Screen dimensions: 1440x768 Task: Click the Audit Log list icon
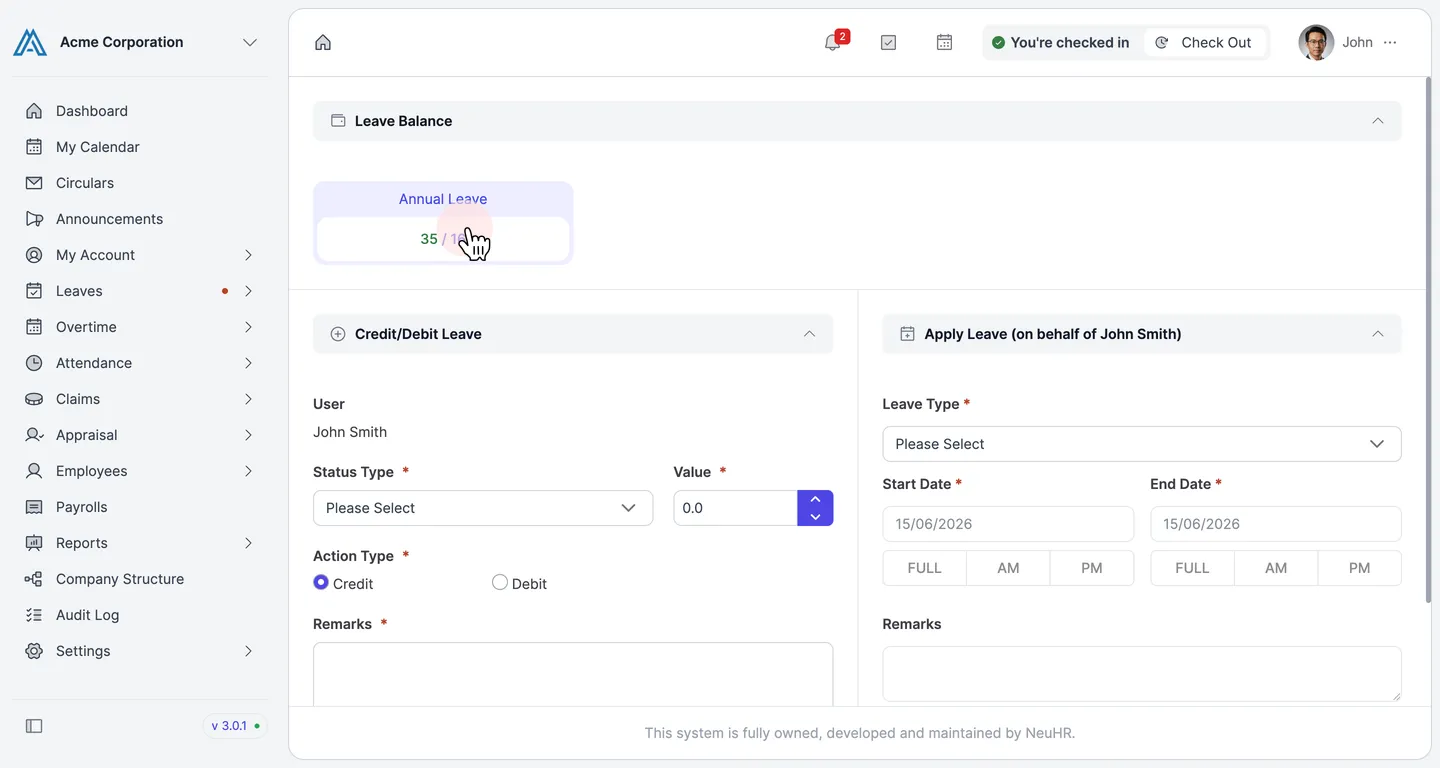tap(34, 615)
